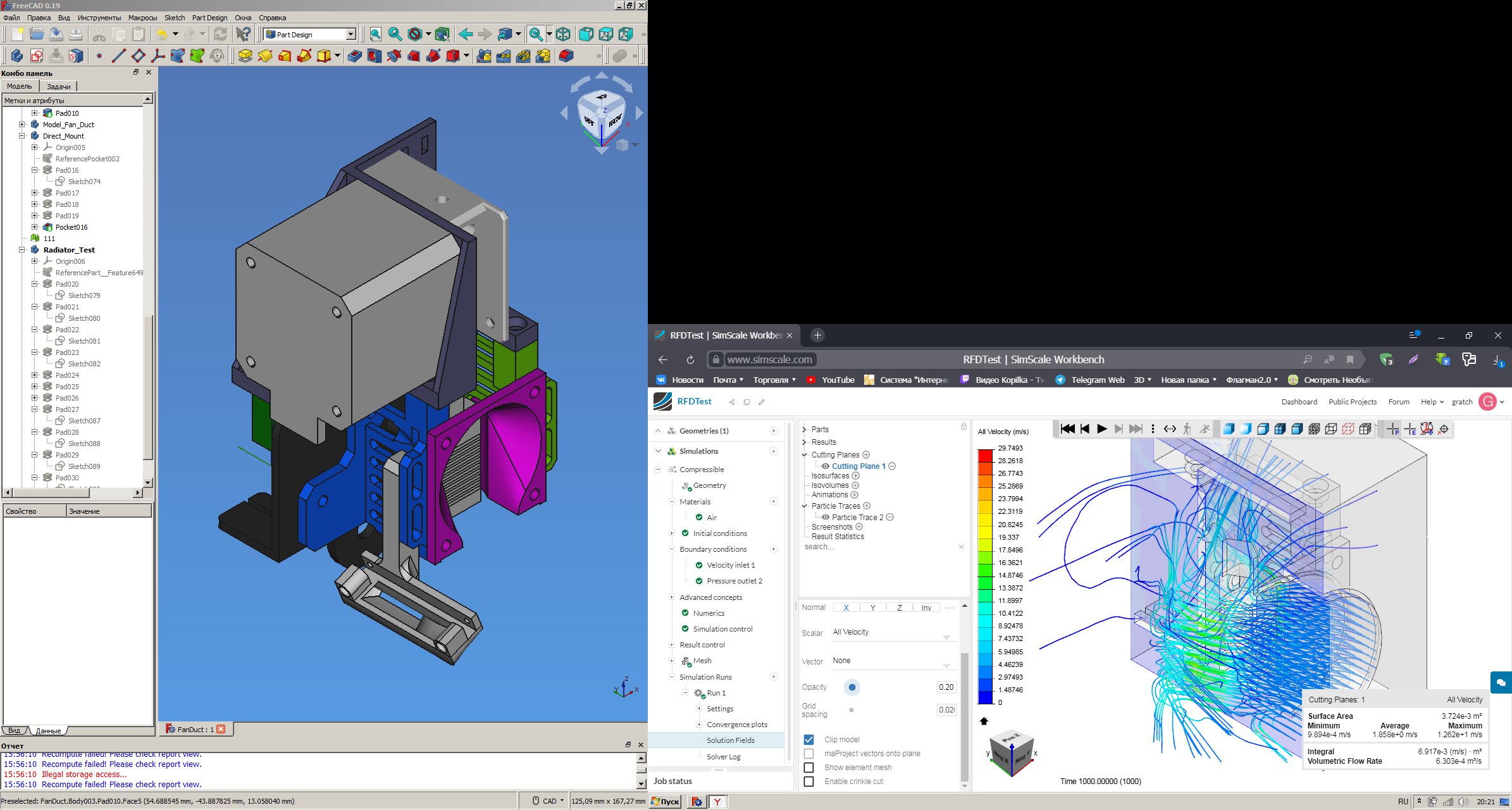Collapse the Radiator_Test tree node
Viewport: 1512px width, 810px height.
coord(22,250)
